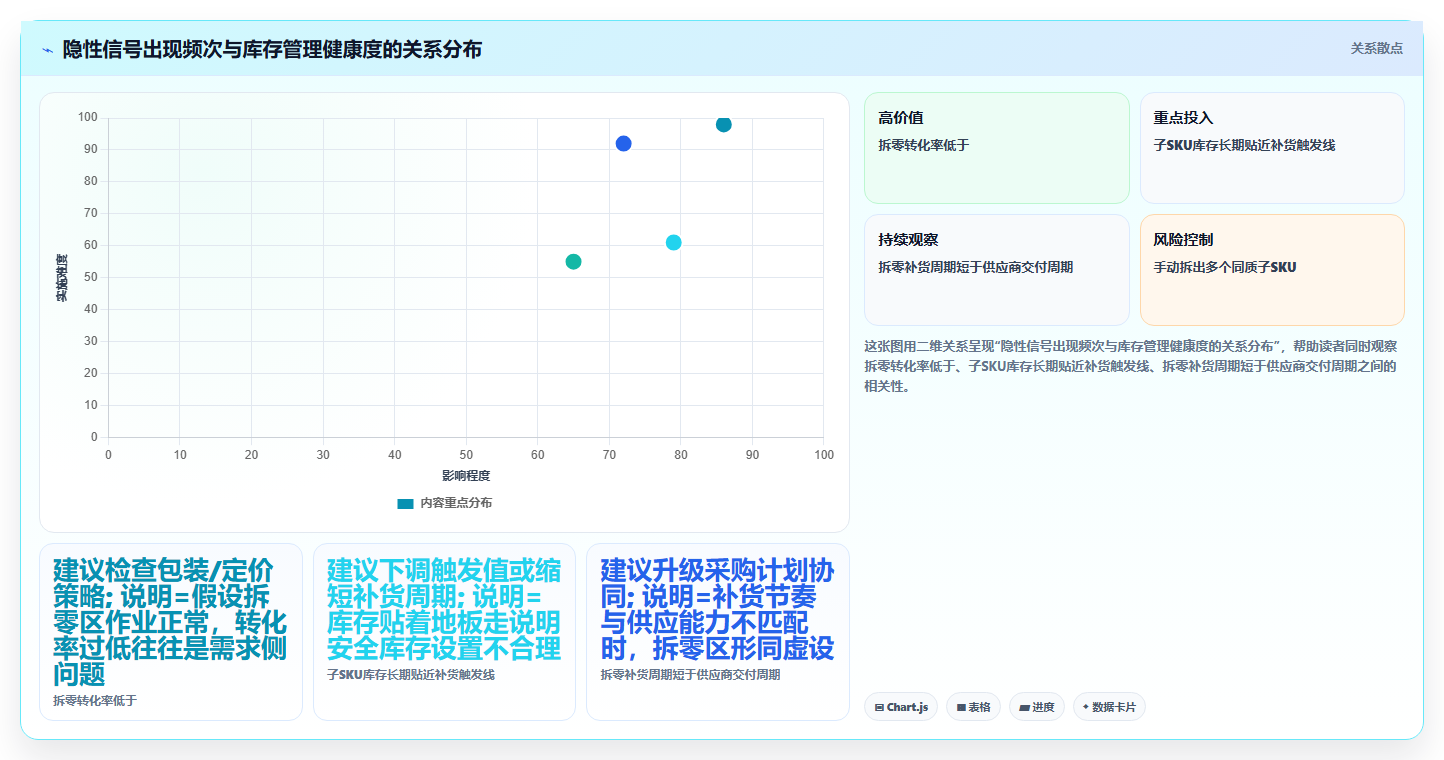Click 拆零转化率低于 under 高价值

(924, 145)
